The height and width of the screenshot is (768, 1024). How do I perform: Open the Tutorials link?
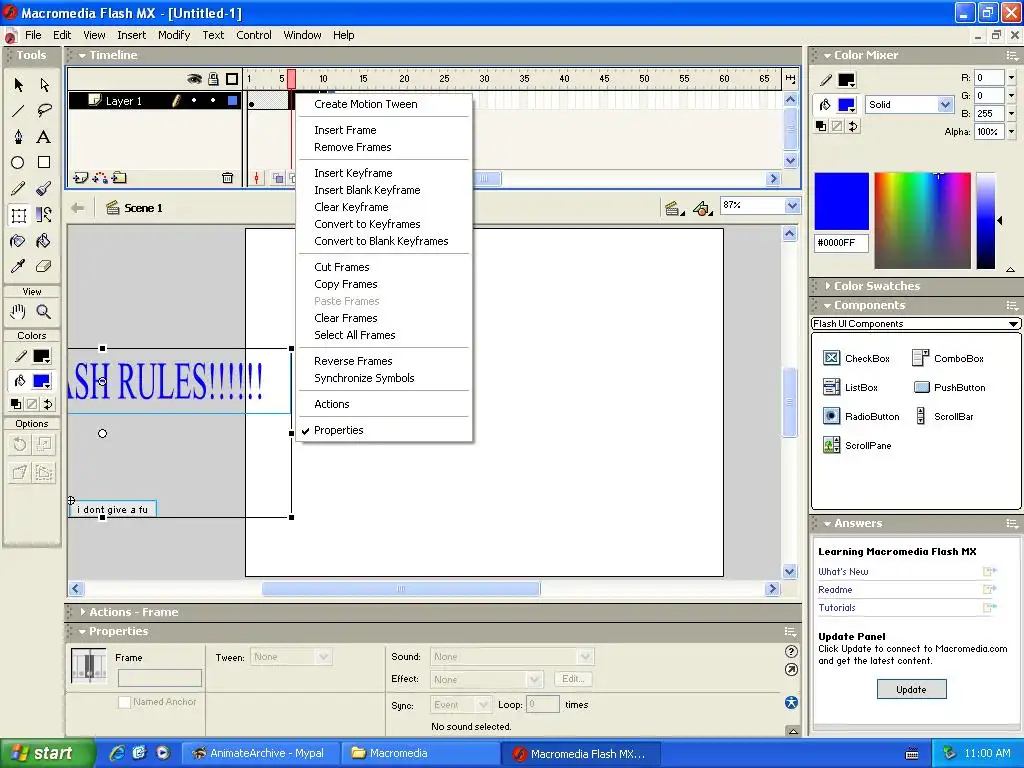[837, 607]
